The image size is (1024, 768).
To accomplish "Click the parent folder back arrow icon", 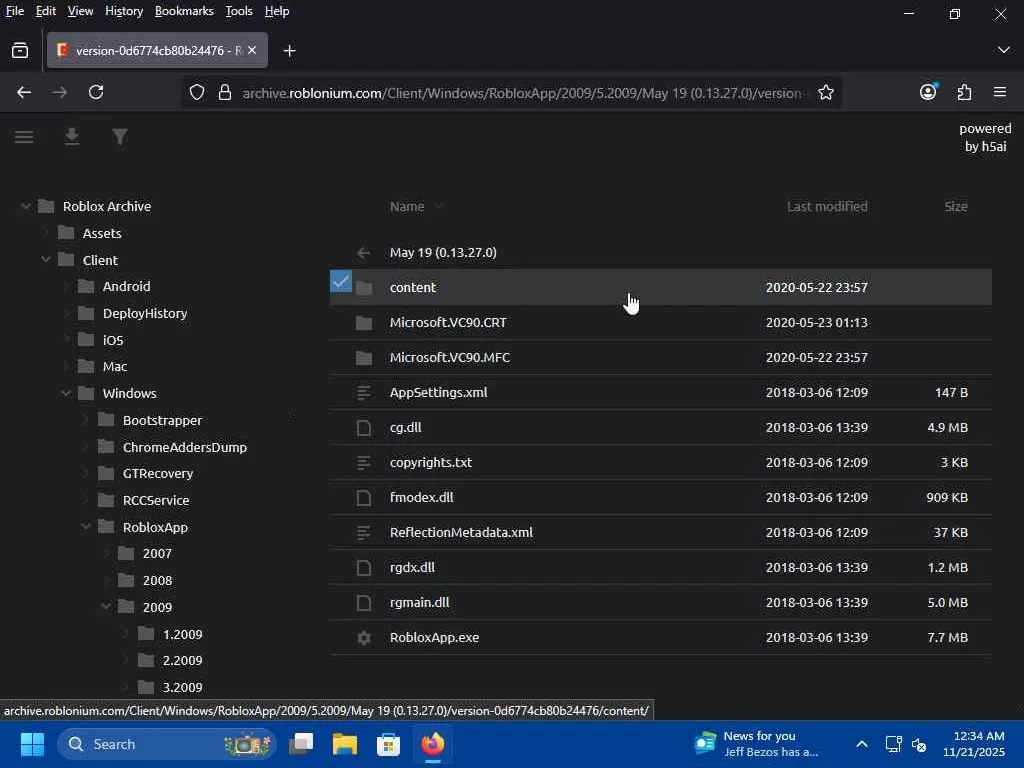I will (x=364, y=253).
